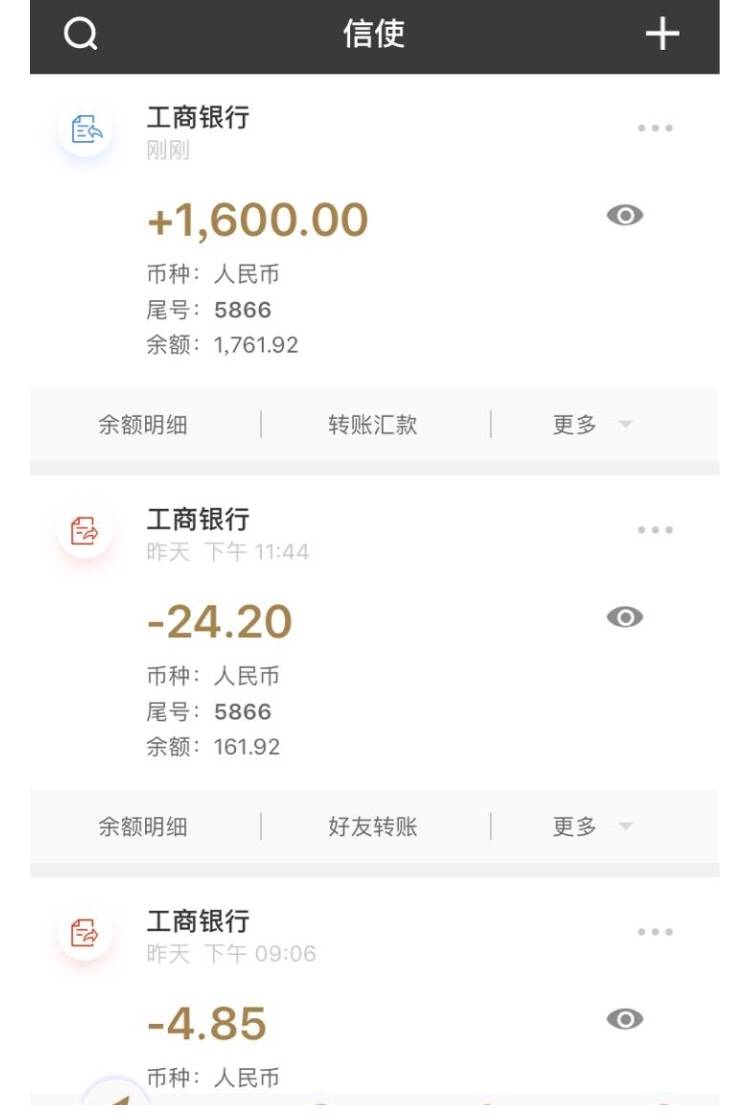The width and height of the screenshot is (750, 1120).
Task: Tap the 信使 page title
Action: 374,34
